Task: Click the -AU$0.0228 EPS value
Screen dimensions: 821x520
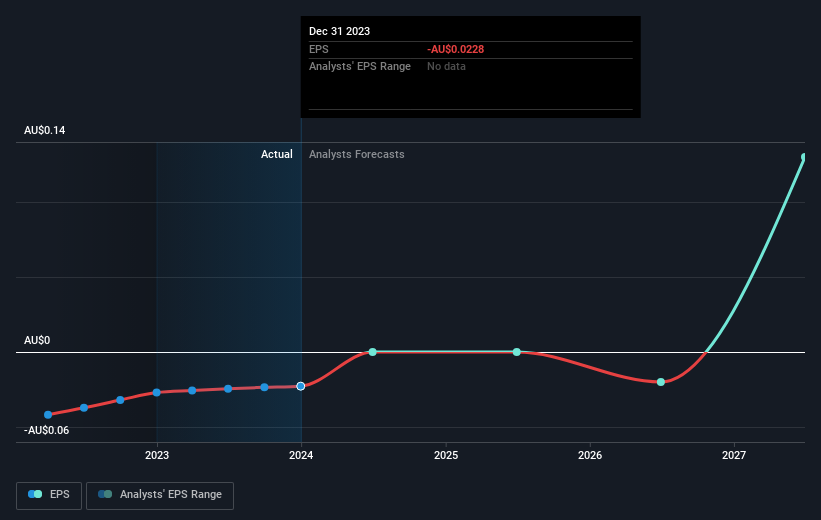Action: pos(456,49)
